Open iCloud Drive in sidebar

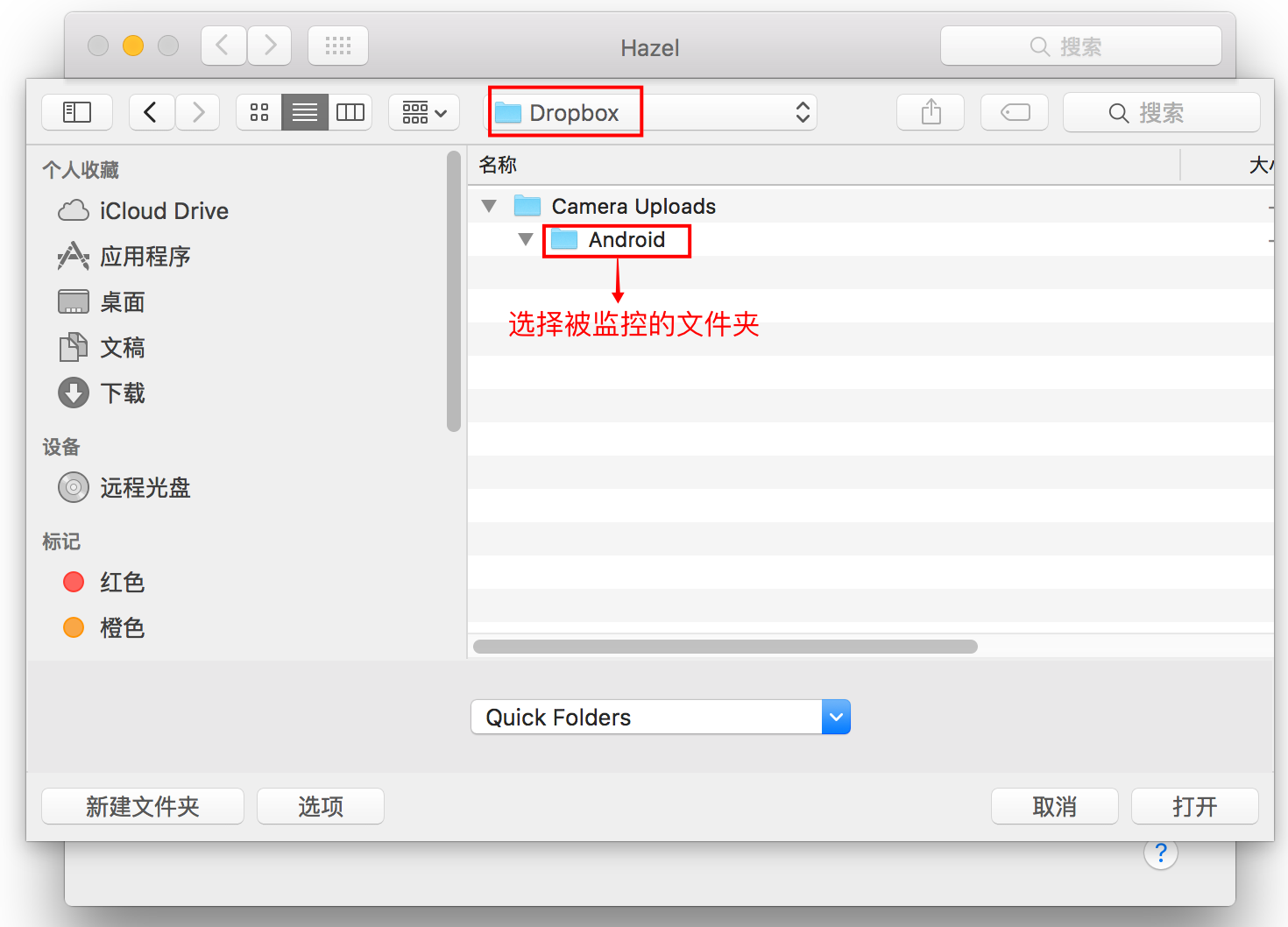click(163, 211)
